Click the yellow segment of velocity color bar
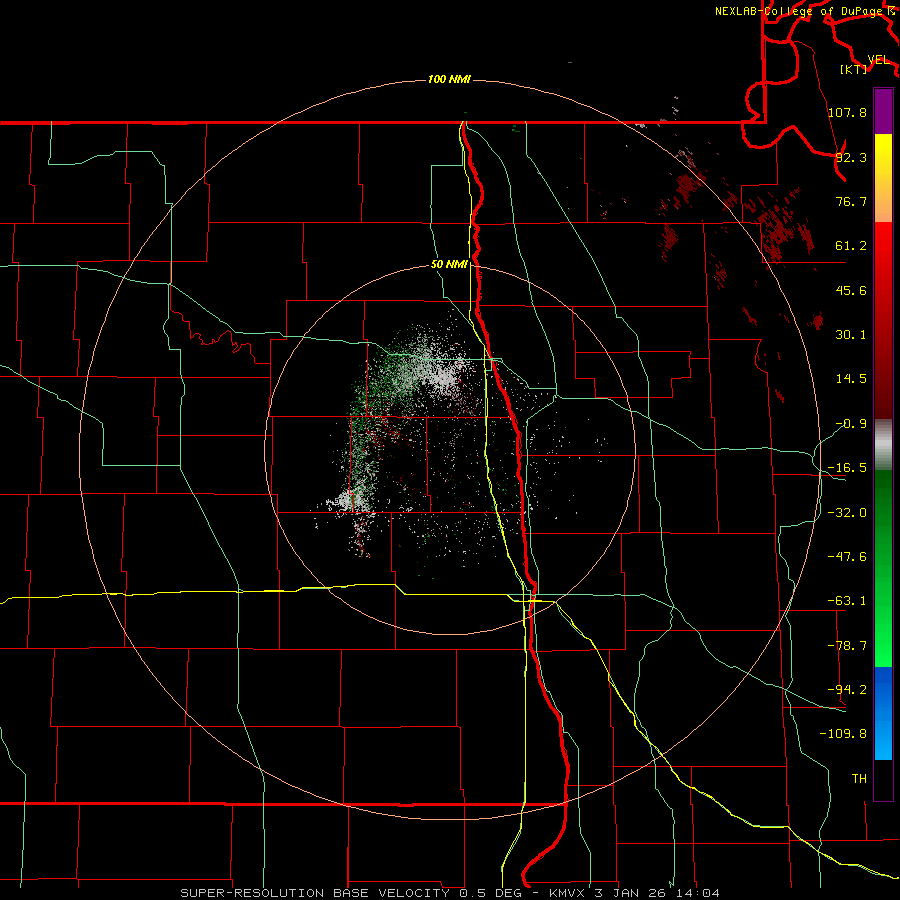The height and width of the screenshot is (900, 900). (x=883, y=178)
